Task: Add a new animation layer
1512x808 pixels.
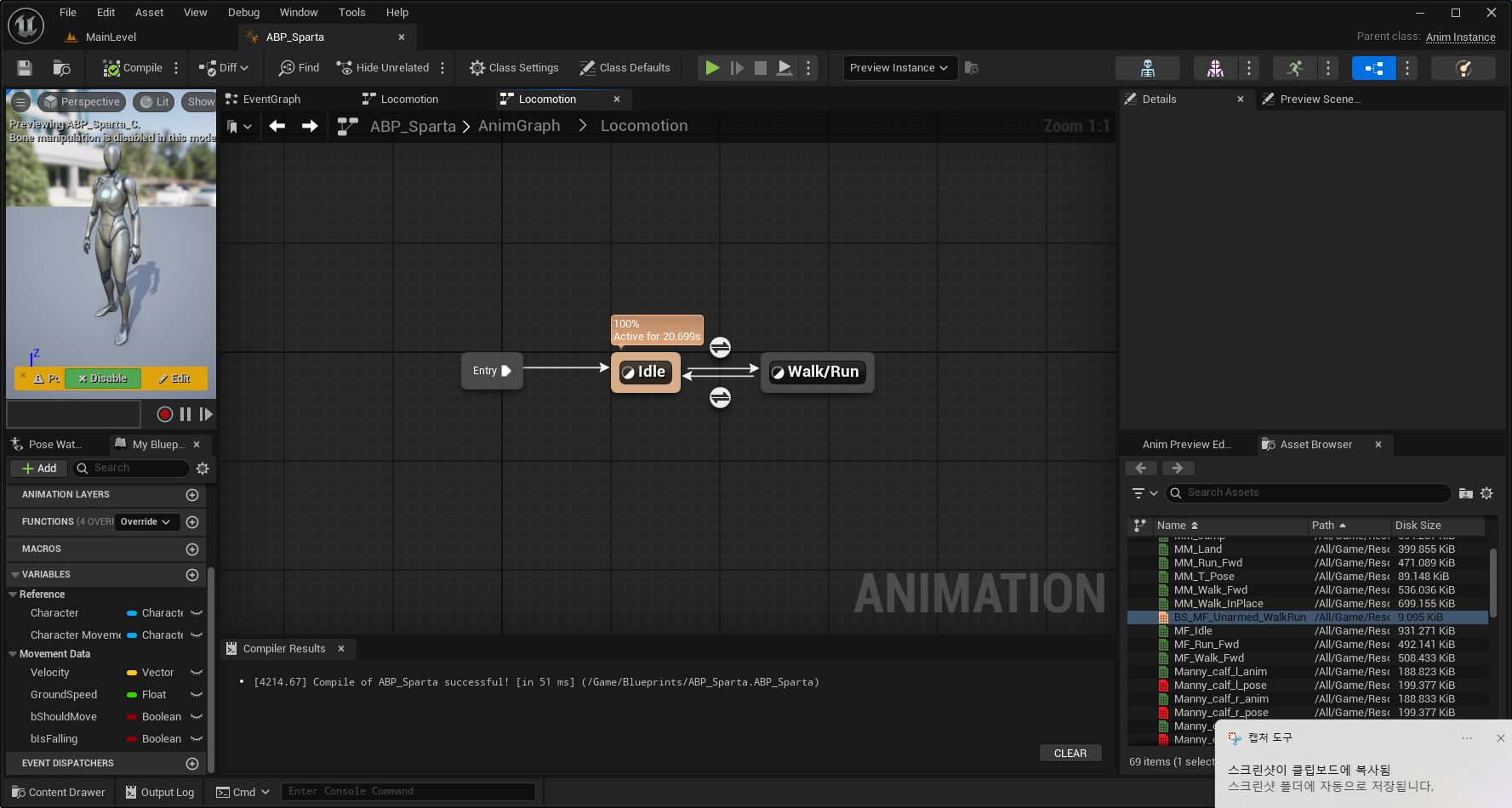Action: (x=192, y=495)
